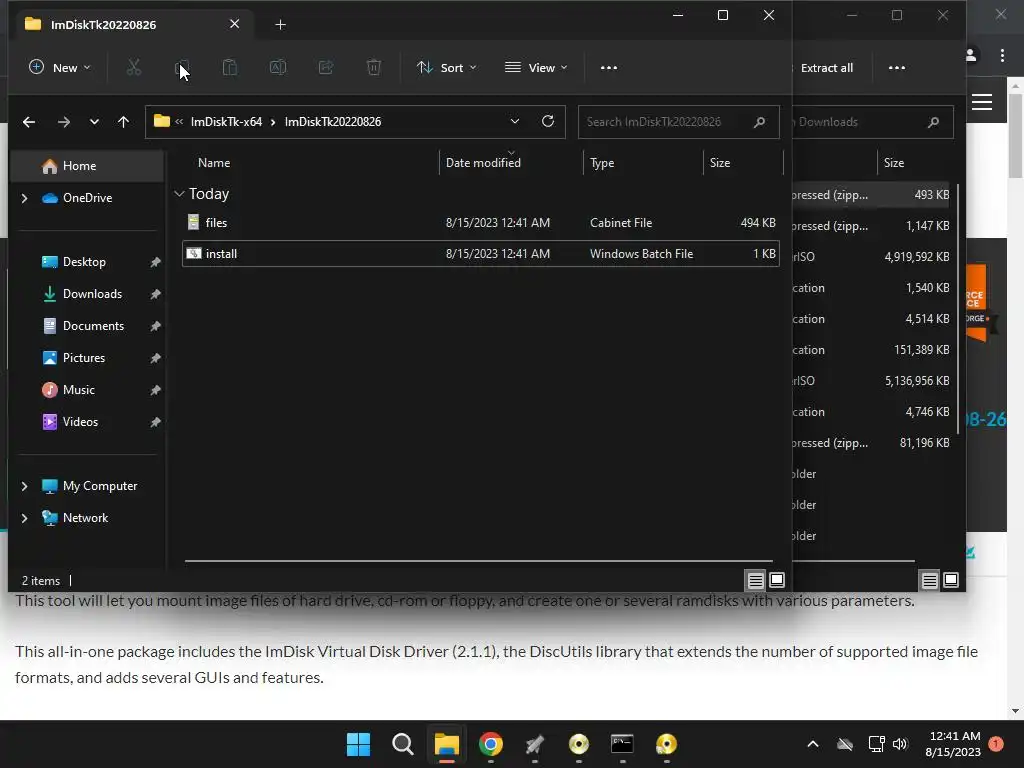The image size is (1024, 768).
Task: Open the ellipsis menu in Downloads window
Action: coord(897,67)
